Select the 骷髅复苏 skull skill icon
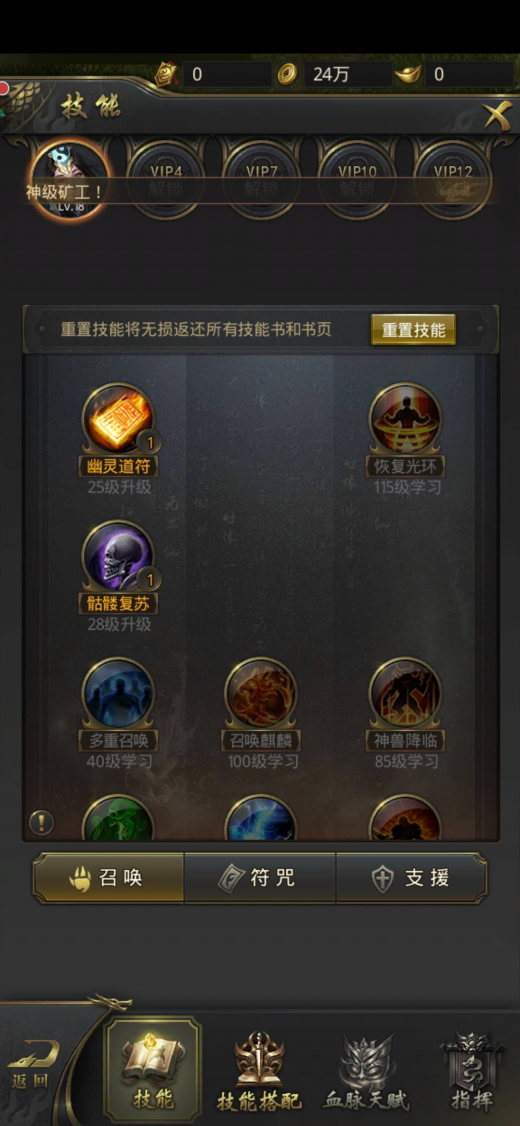The height and width of the screenshot is (1126, 520). pos(118,557)
